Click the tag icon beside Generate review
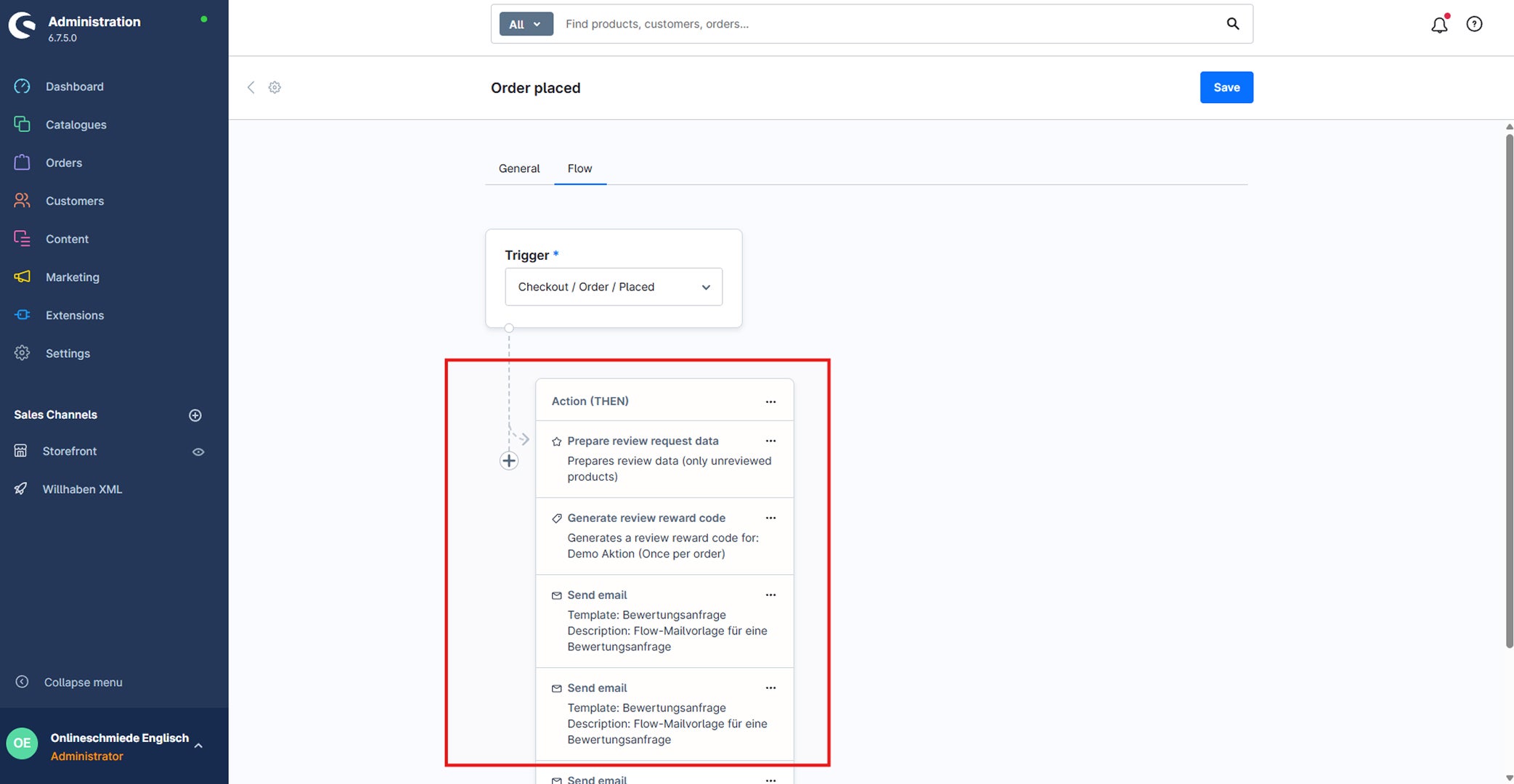This screenshot has width=1514, height=784. click(x=557, y=518)
